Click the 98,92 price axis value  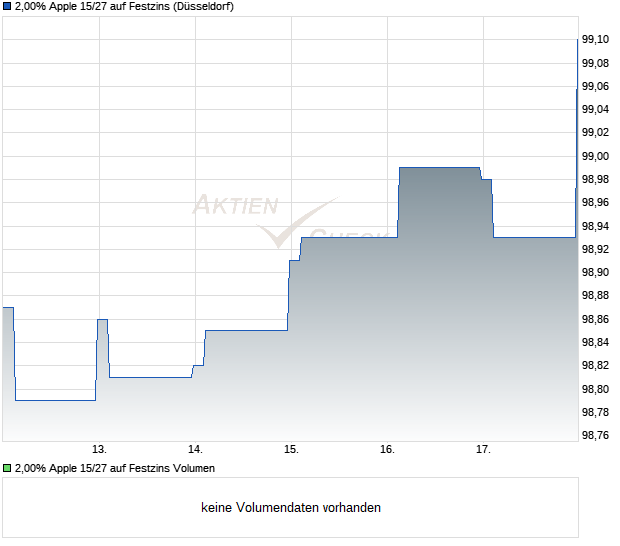tap(595, 249)
